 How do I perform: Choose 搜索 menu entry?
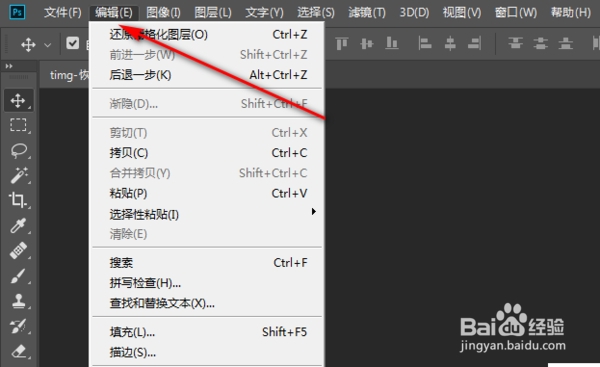pyautogui.click(x=207, y=263)
